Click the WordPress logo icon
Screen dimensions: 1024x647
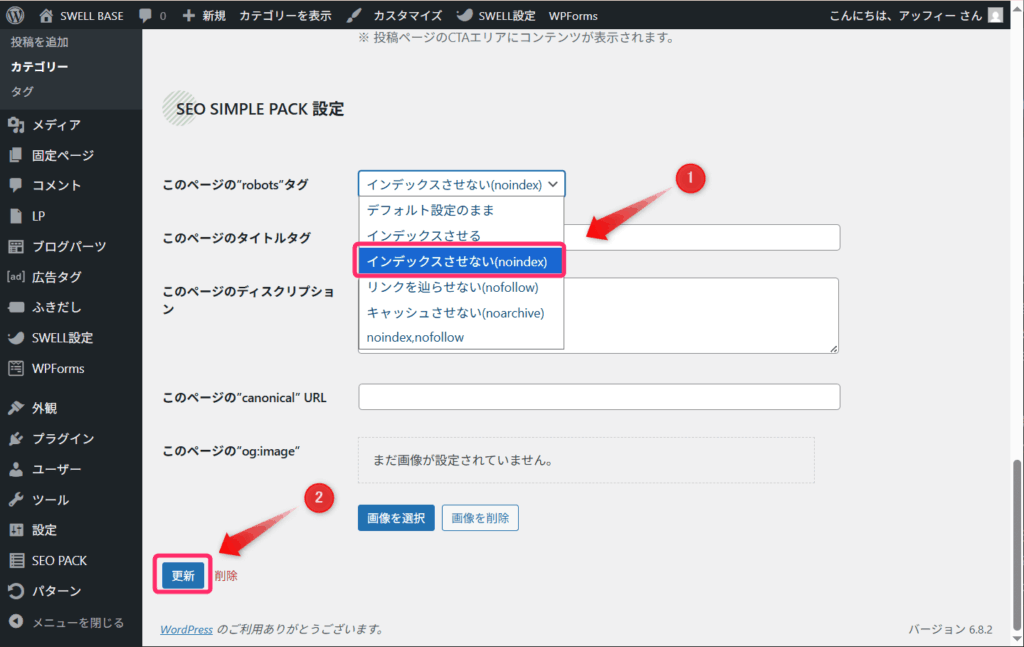click(15, 15)
